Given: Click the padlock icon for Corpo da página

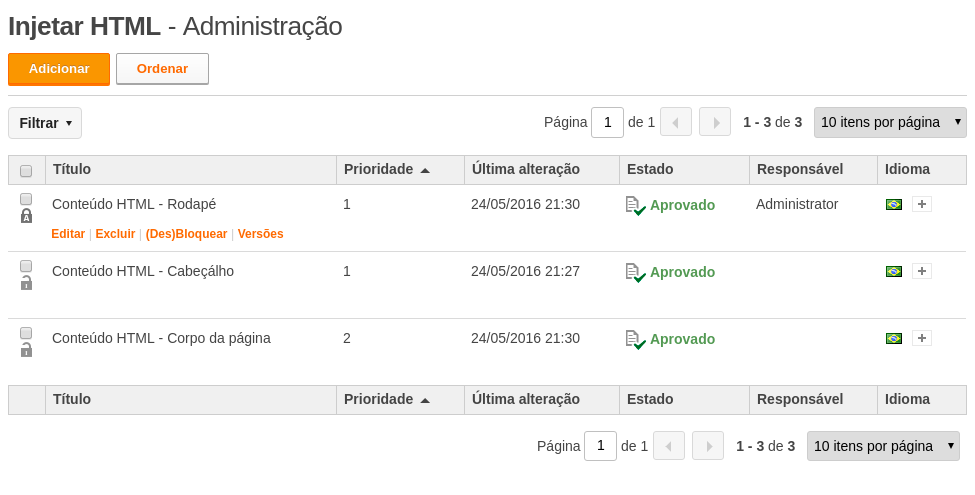Looking at the screenshot, I should 26,351.
